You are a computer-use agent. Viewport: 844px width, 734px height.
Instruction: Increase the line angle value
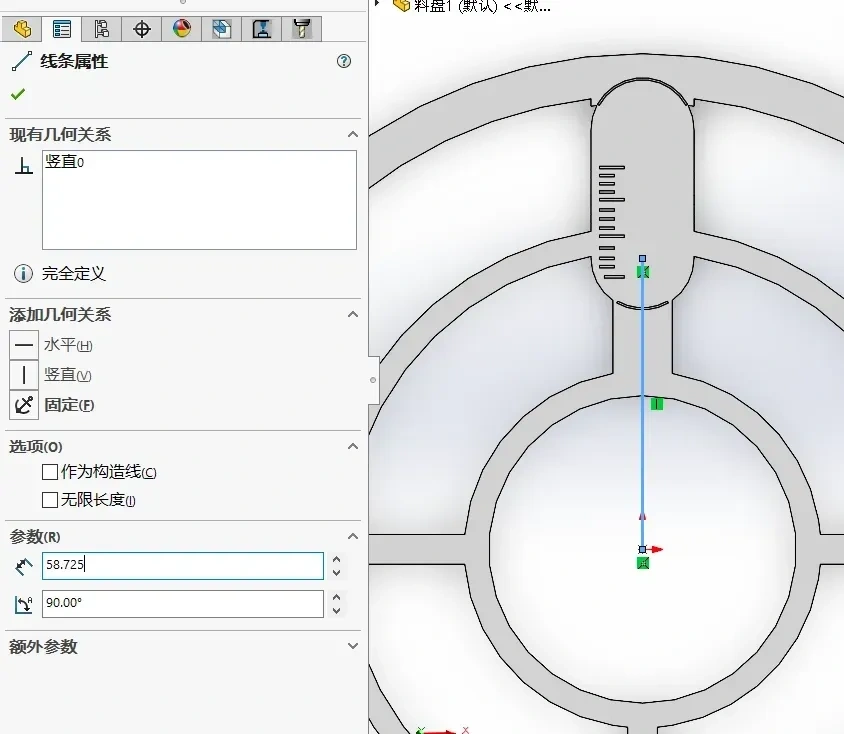(336, 597)
